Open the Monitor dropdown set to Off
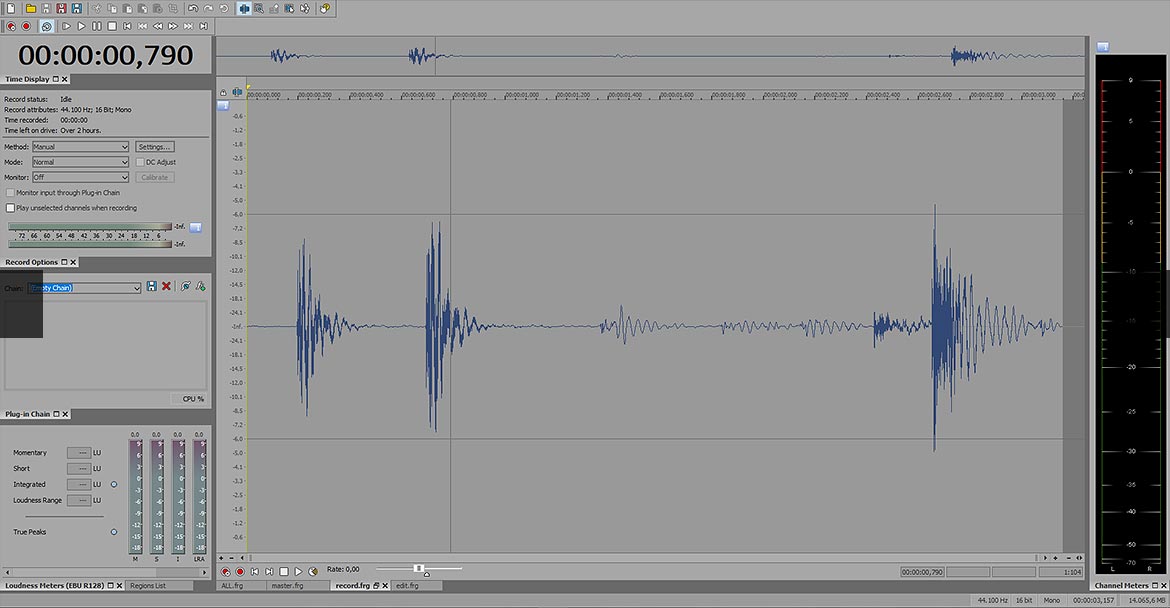This screenshot has width=1170, height=608. pos(80,177)
